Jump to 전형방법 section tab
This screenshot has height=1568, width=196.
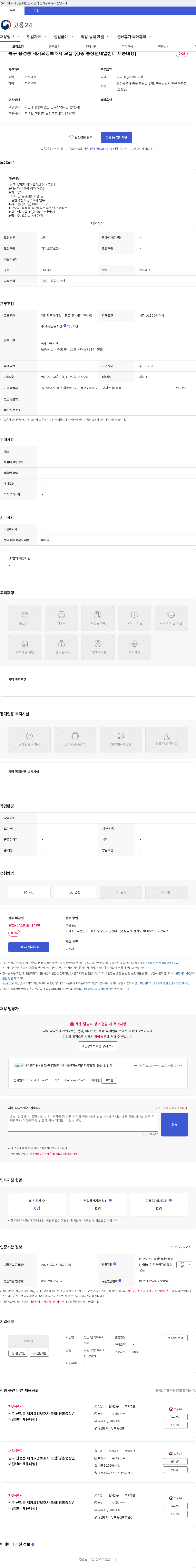tap(164, 46)
